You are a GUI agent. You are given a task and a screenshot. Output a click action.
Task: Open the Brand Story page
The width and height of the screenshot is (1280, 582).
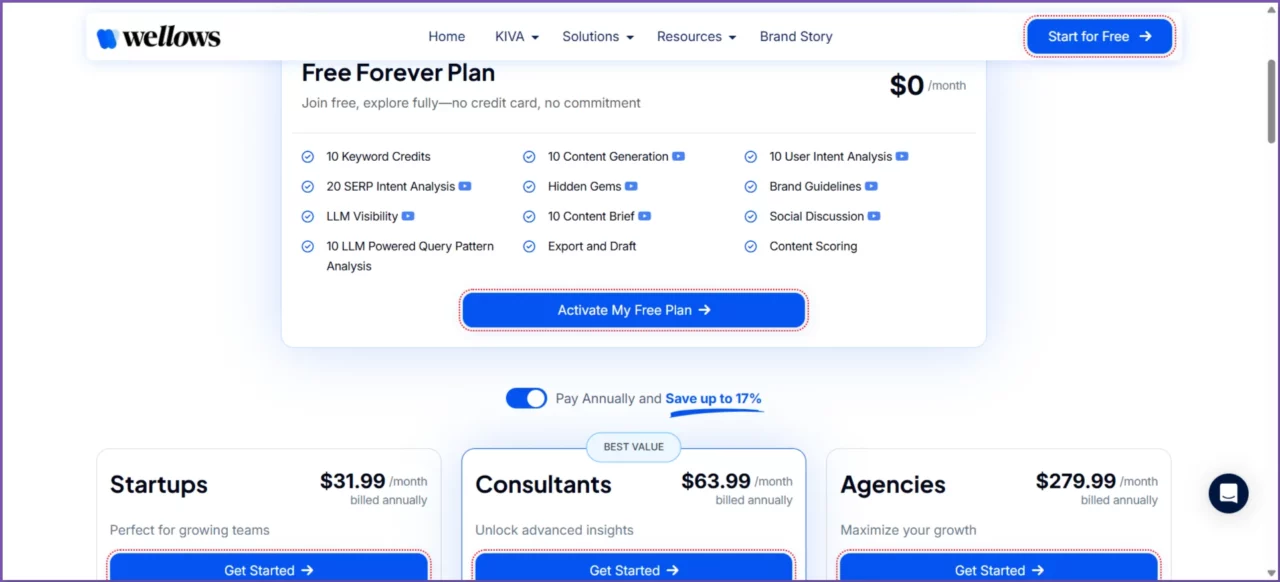pos(796,36)
